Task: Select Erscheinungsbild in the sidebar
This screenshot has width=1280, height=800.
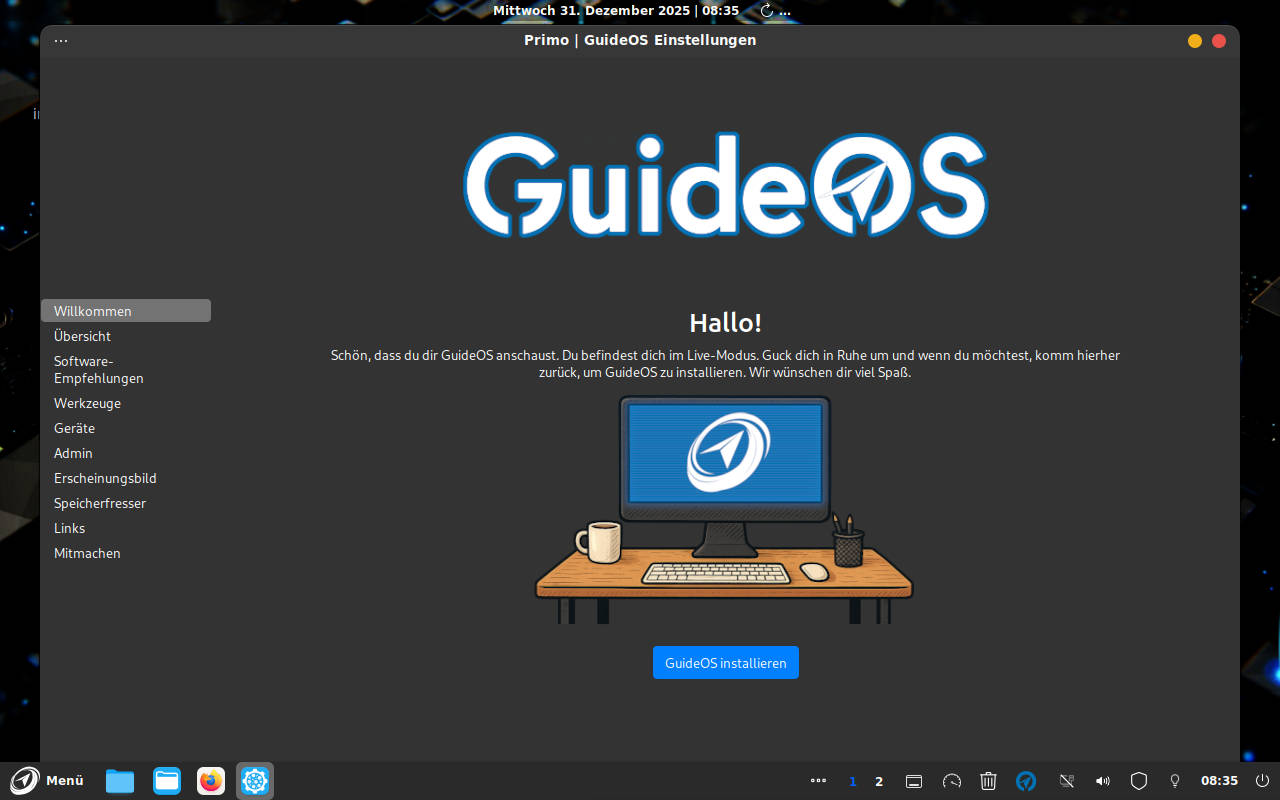Action: tap(105, 478)
